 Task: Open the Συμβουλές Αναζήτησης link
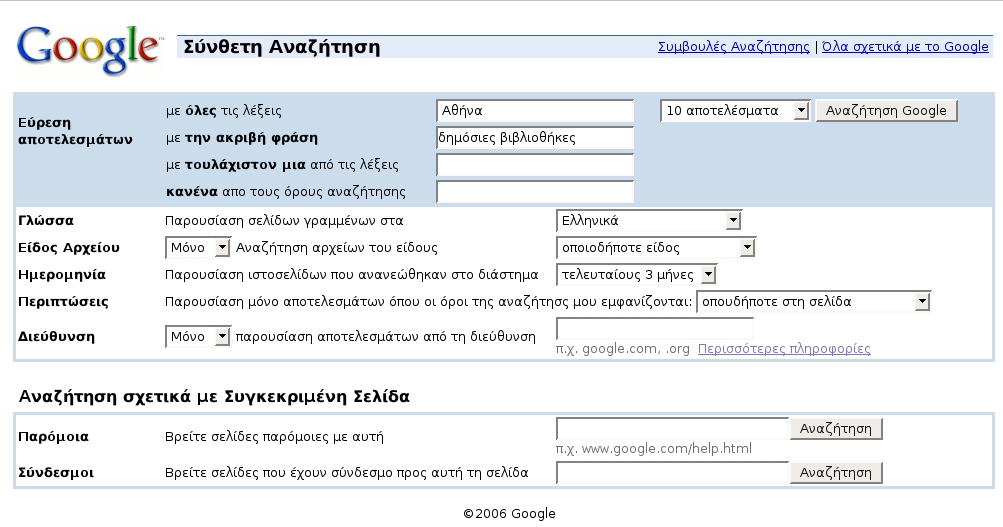pyautogui.click(x=733, y=47)
